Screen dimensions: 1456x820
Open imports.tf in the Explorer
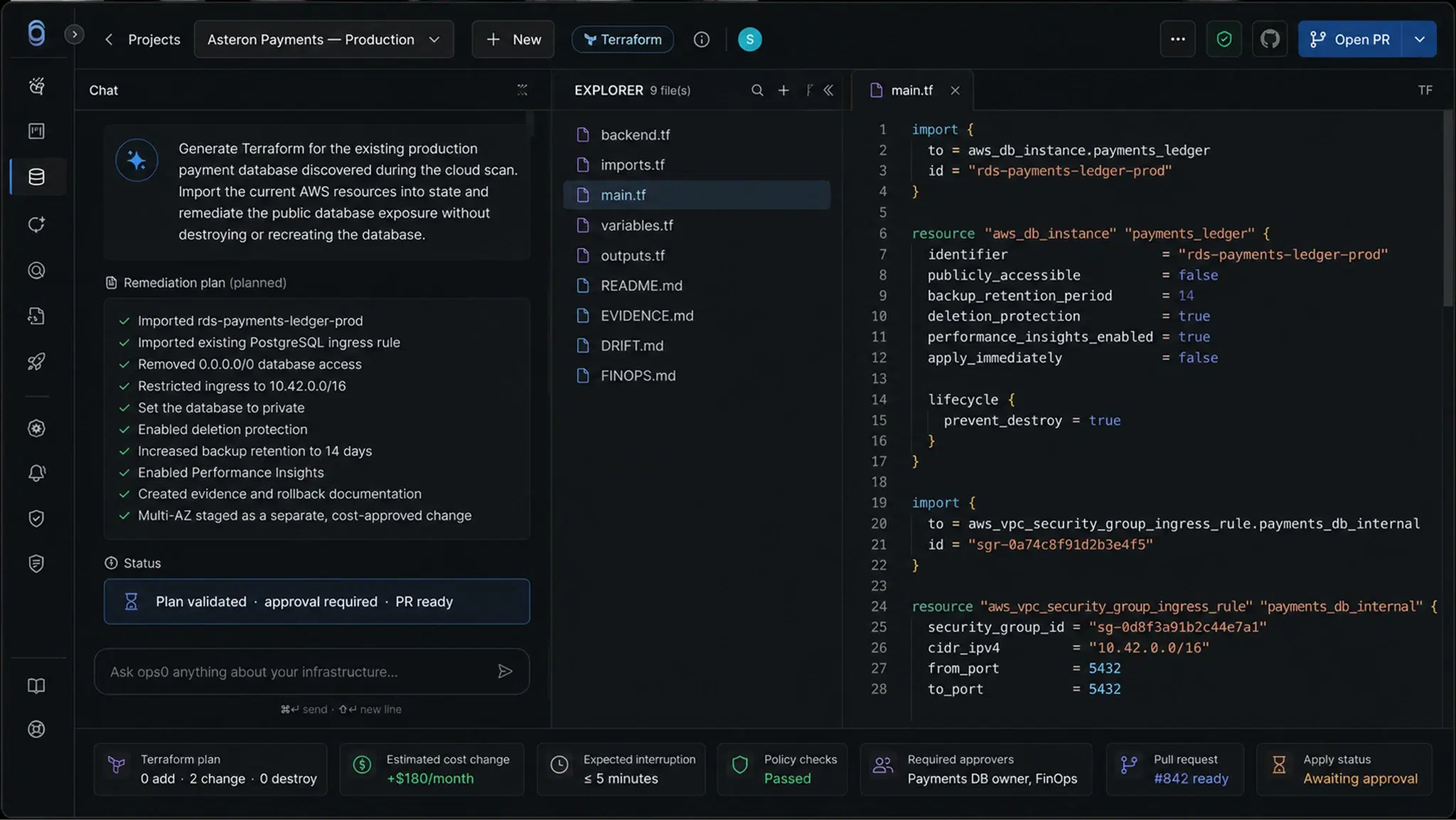tap(697, 164)
